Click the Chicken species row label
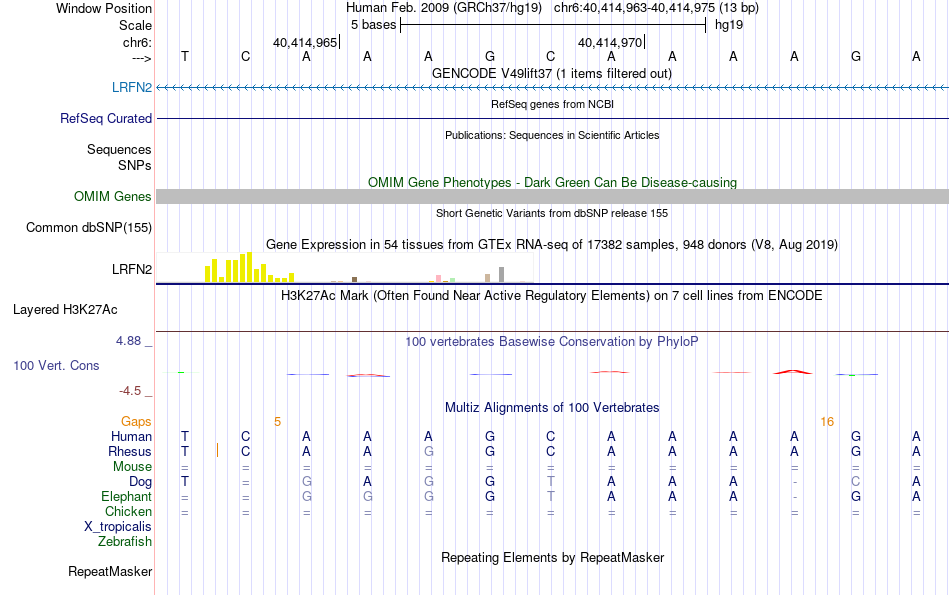The height and width of the screenshot is (595, 950). (x=128, y=511)
